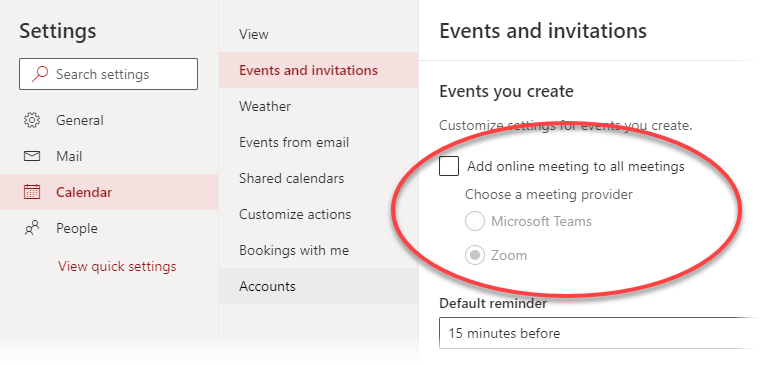Click the People contacts icon
765x366 pixels.
click(x=32, y=228)
